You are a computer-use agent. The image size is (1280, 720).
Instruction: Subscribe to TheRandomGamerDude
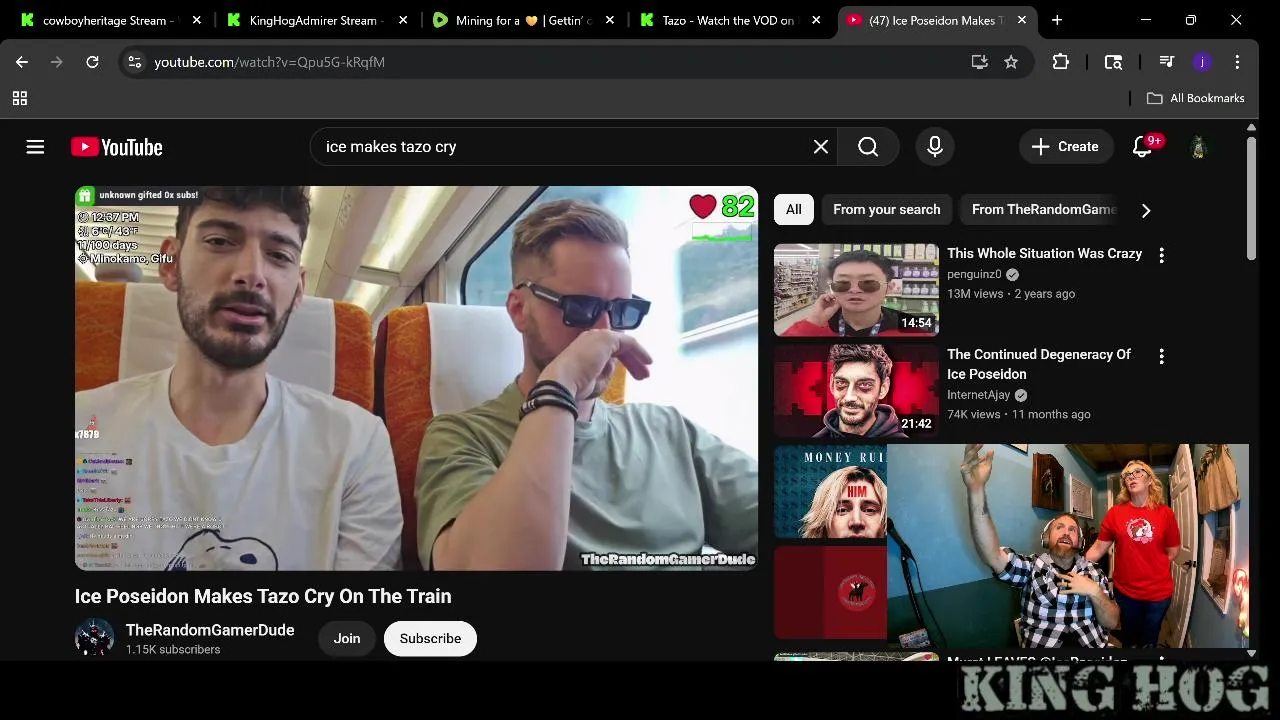[430, 638]
